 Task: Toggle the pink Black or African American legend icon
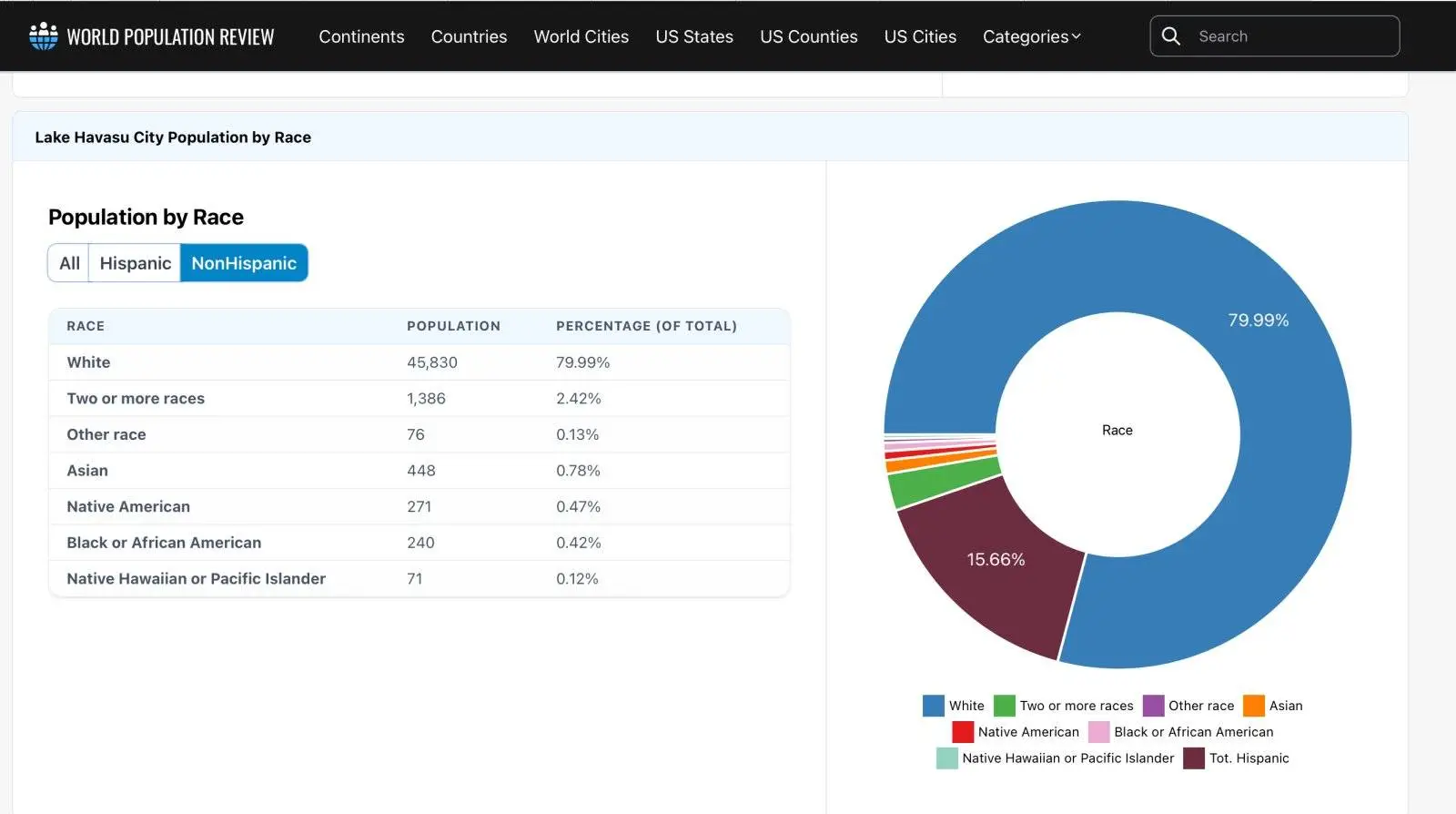click(x=1098, y=732)
